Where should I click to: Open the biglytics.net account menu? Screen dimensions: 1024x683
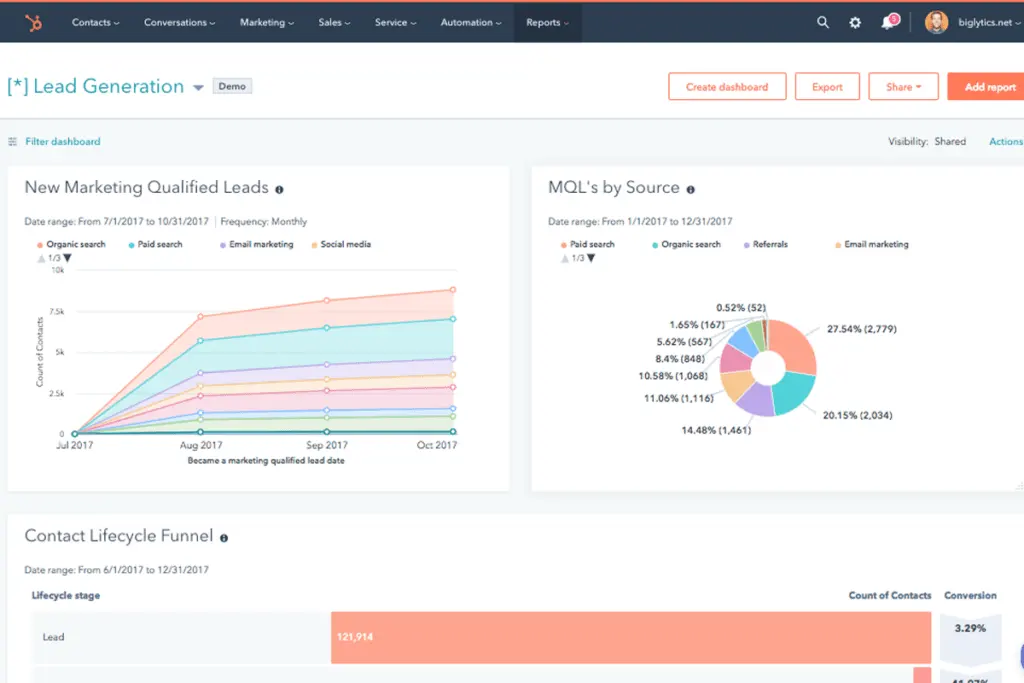(989, 22)
